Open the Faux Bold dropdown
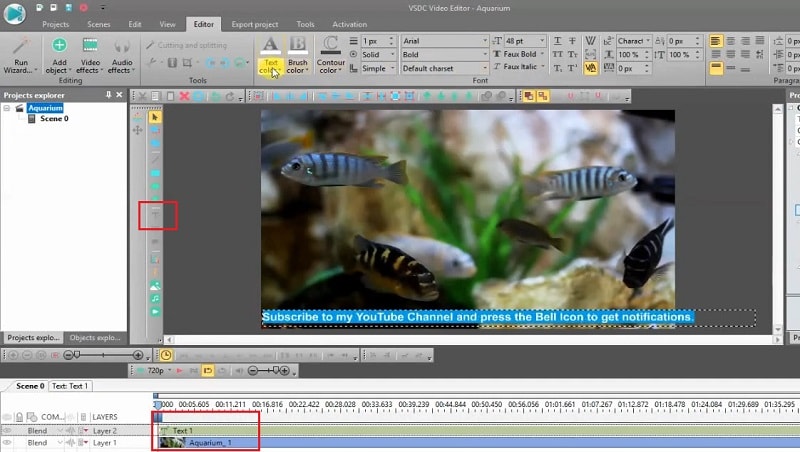800x452 pixels. point(519,54)
